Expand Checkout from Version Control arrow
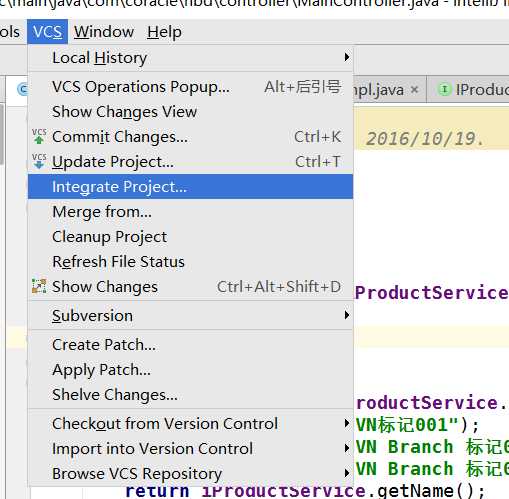 coord(347,423)
